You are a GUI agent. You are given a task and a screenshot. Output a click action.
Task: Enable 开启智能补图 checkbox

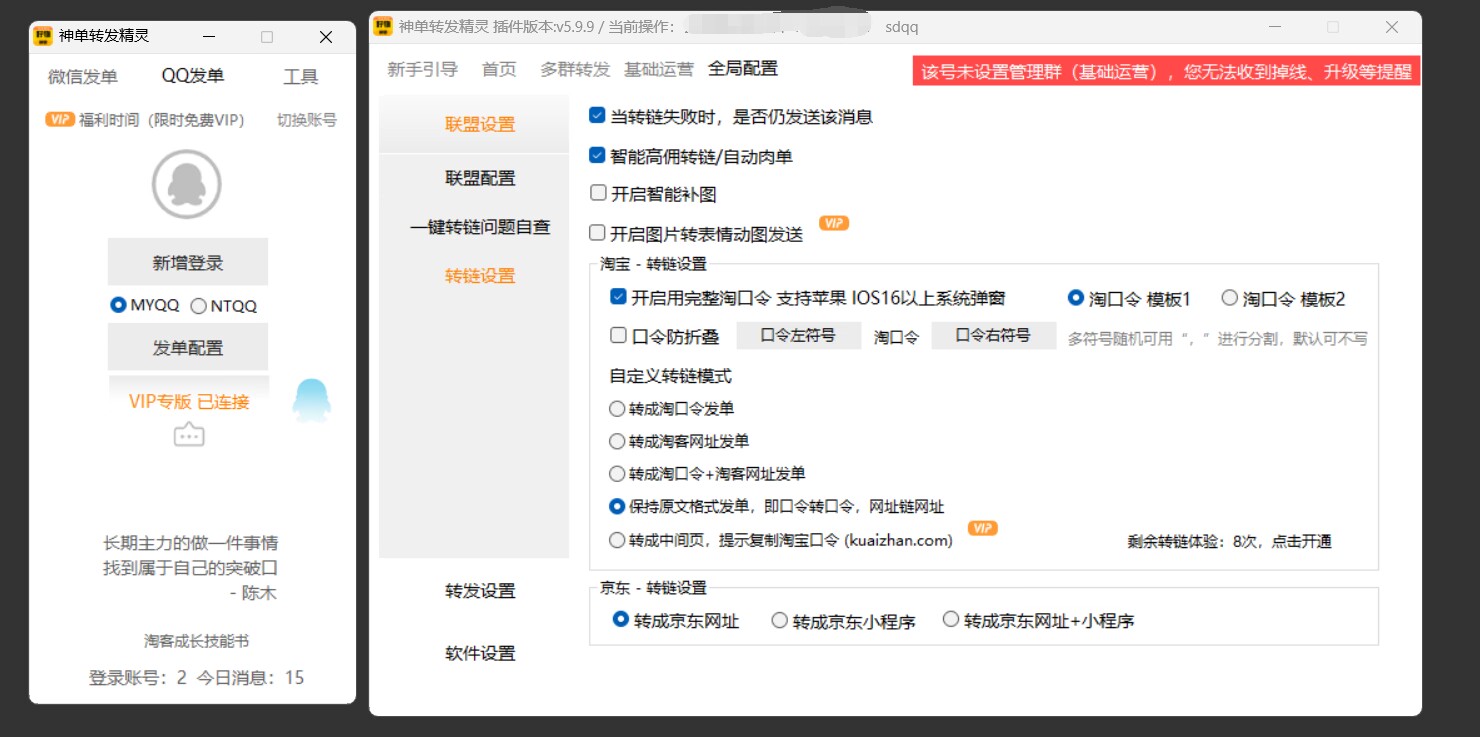[x=597, y=192]
